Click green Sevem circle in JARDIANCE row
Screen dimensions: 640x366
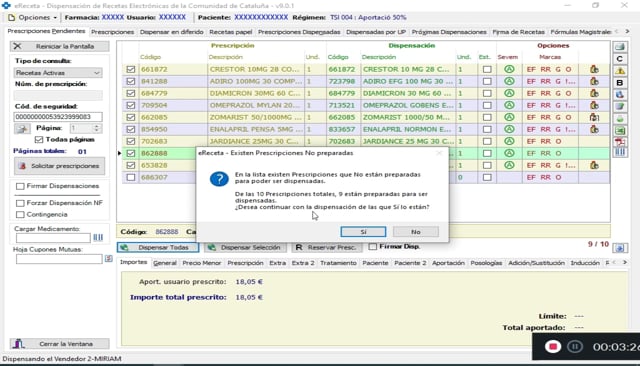(509, 141)
